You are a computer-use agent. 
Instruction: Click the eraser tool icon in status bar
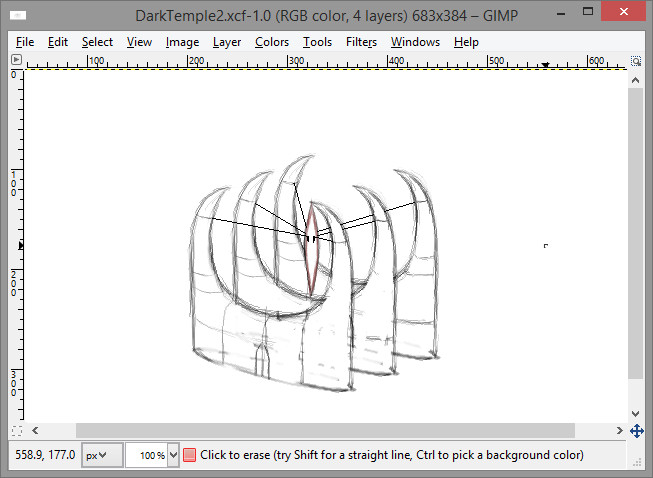(189, 455)
